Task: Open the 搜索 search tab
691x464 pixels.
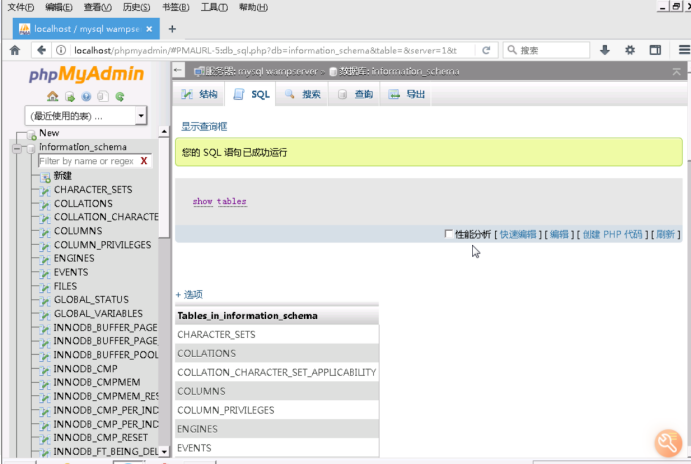Action: point(303,94)
